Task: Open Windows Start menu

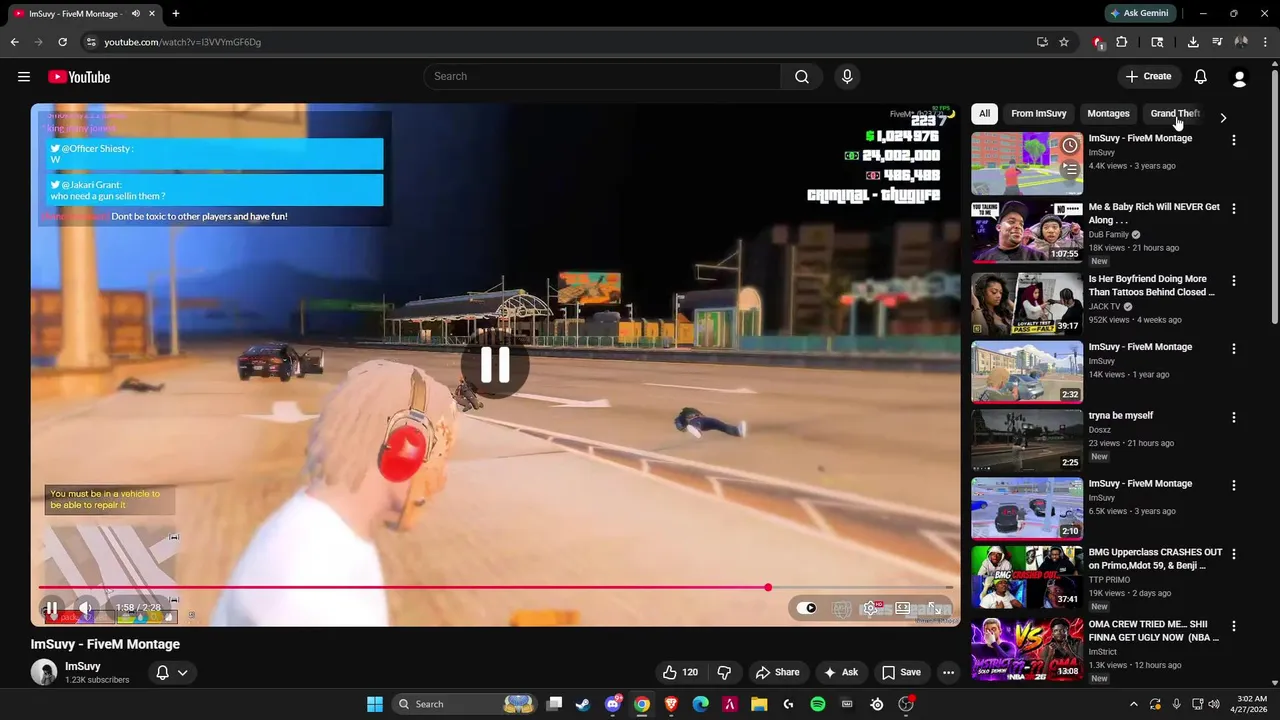Action: point(375,704)
